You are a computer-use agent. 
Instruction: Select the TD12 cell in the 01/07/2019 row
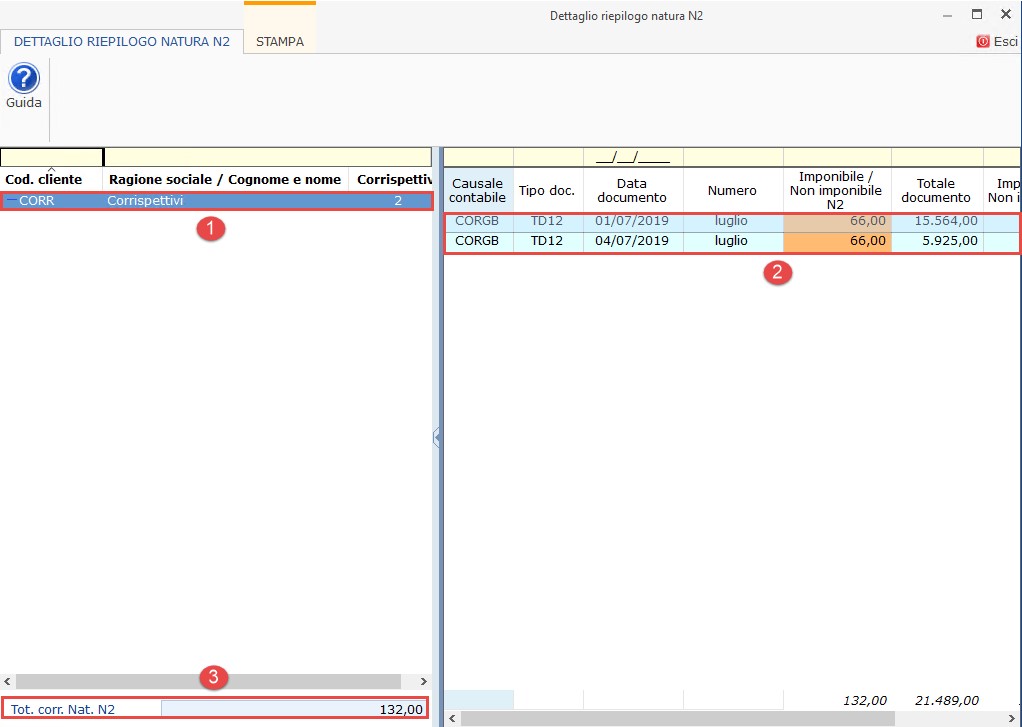pyautogui.click(x=548, y=221)
